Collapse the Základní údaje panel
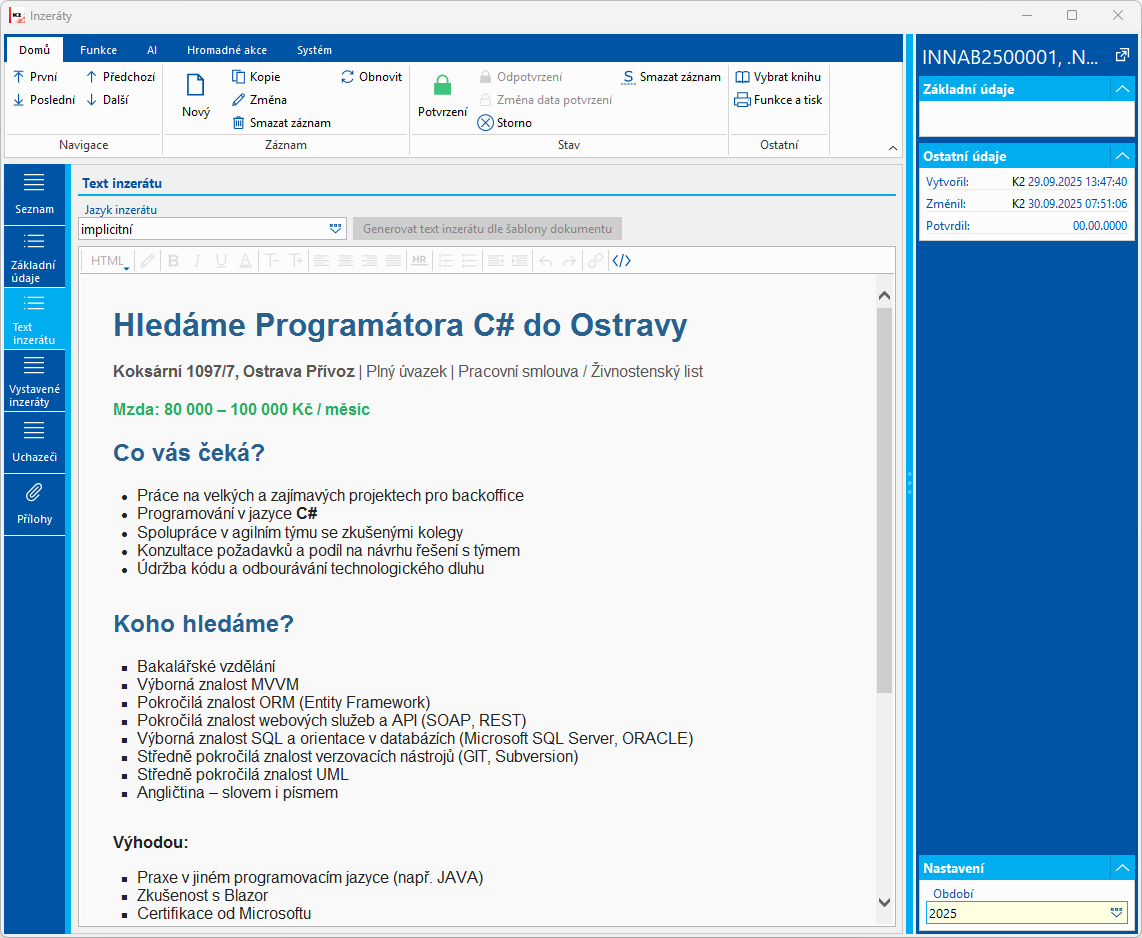 [1122, 89]
